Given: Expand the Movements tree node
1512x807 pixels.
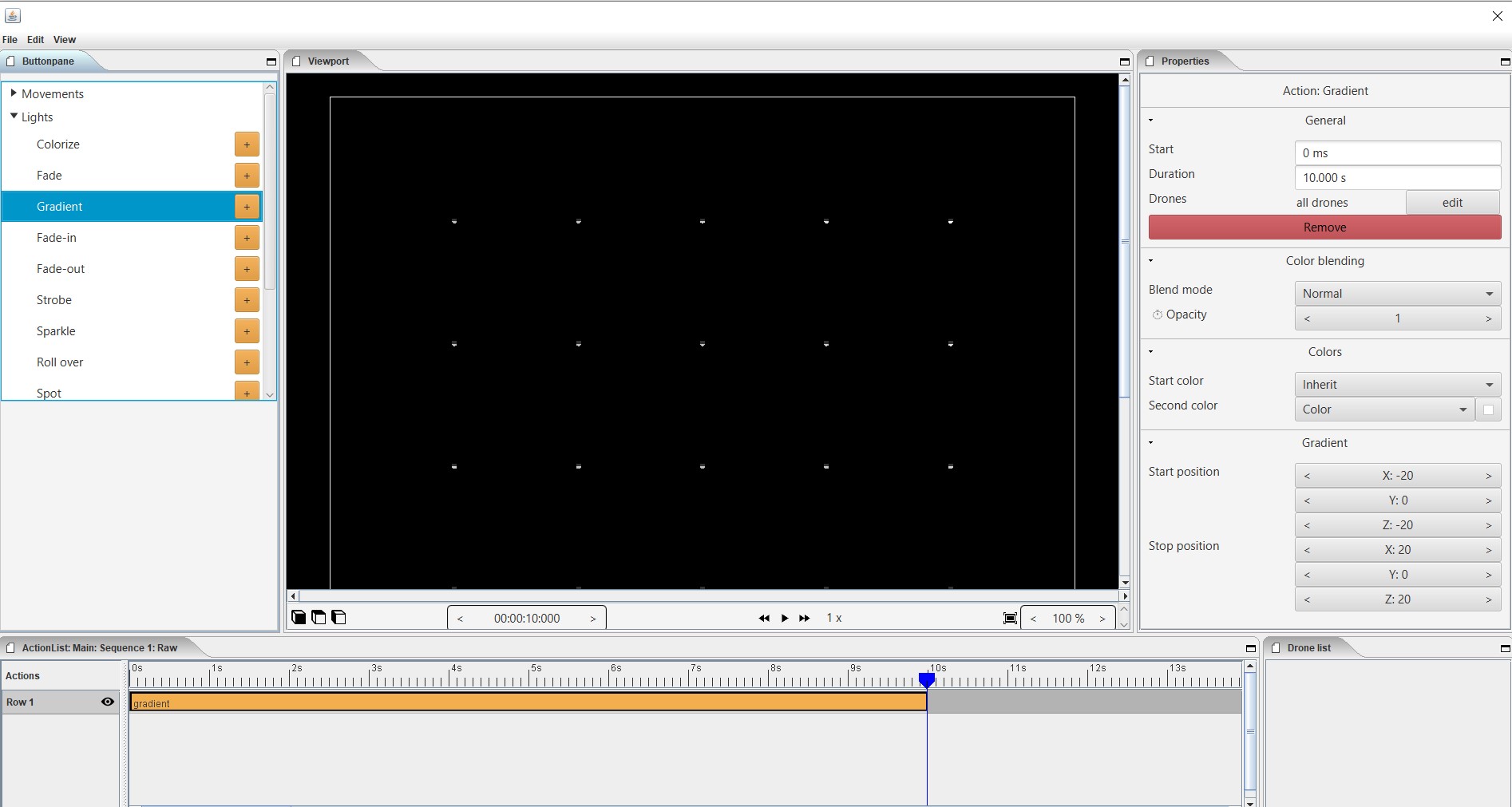Looking at the screenshot, I should (x=14, y=93).
